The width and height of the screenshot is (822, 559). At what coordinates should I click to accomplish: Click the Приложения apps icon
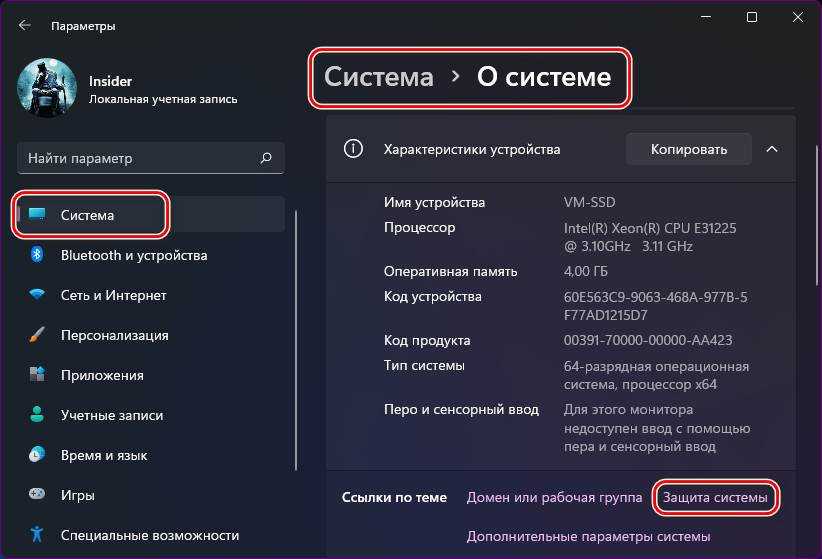tap(37, 375)
